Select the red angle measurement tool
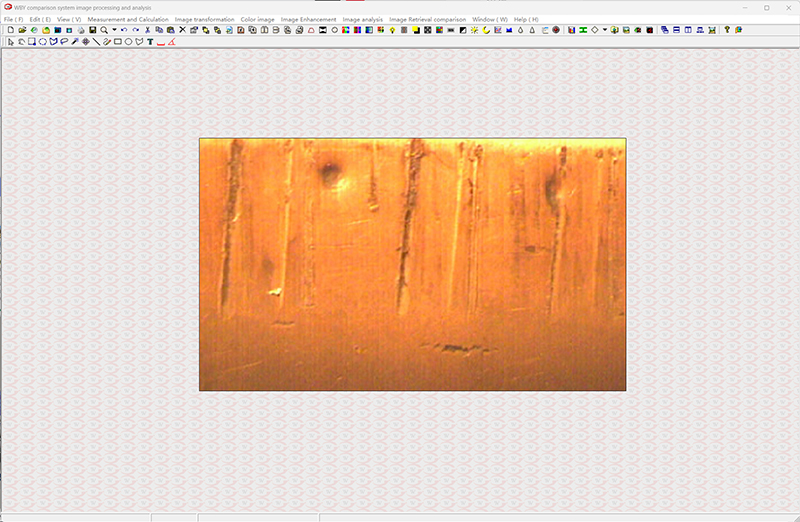The image size is (800, 522). click(171, 42)
